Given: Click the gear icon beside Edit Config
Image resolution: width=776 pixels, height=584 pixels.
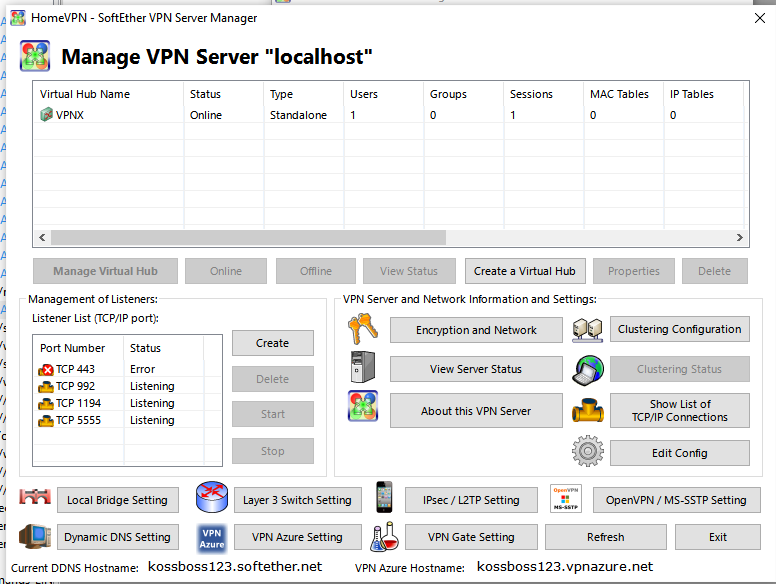Looking at the screenshot, I should tap(587, 451).
